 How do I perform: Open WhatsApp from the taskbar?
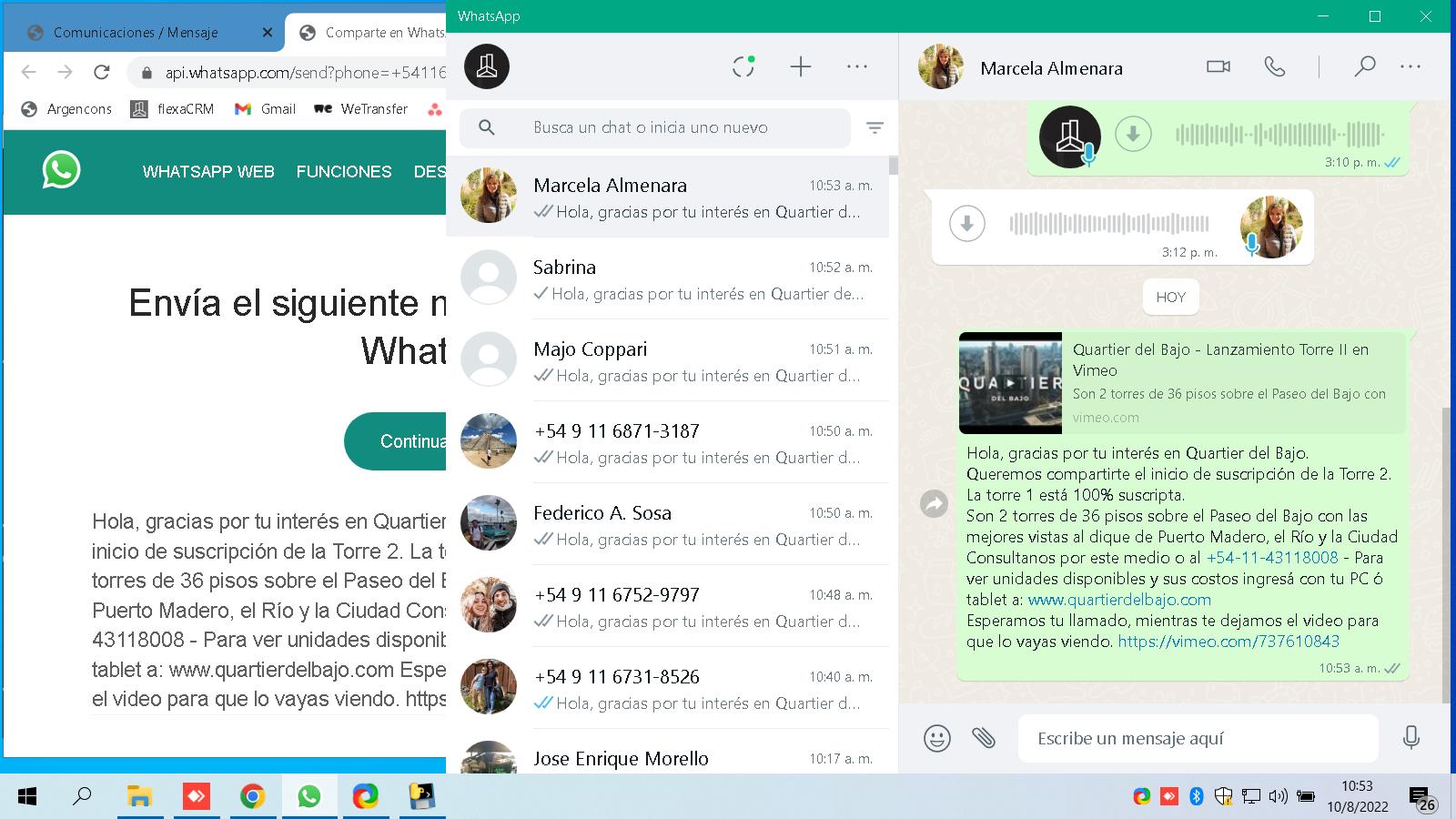pos(309,797)
